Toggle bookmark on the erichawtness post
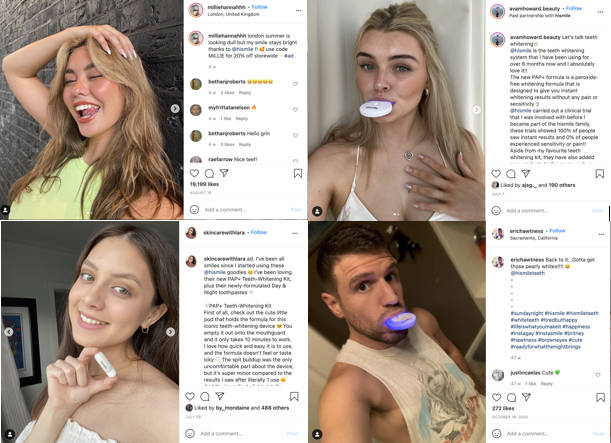This screenshot has height=443, width=611. point(600,397)
